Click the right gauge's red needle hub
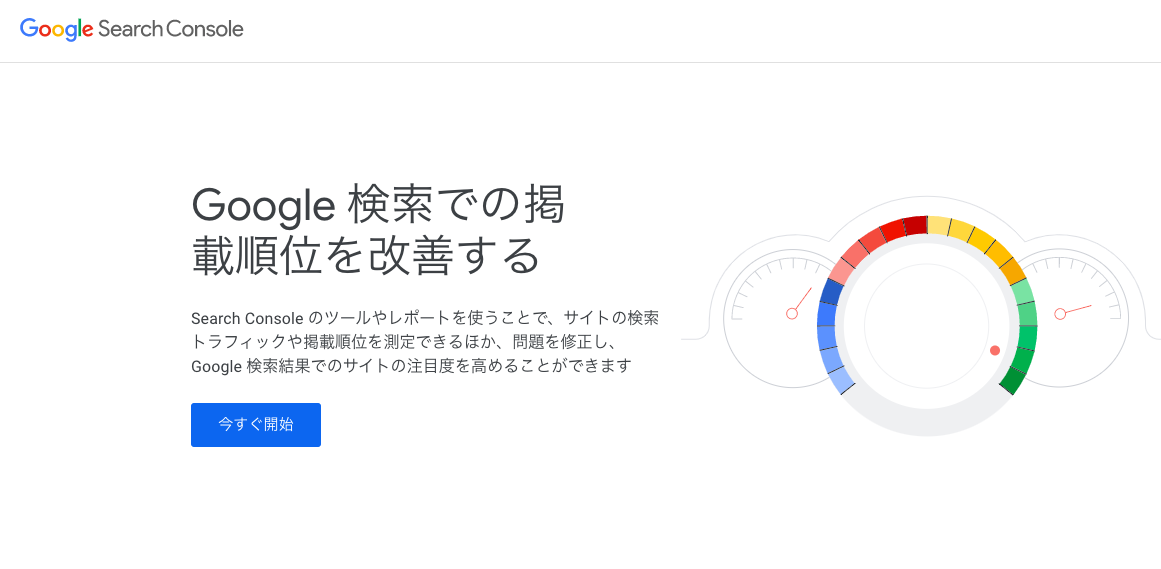Screen dimensions: 1161x569 point(1060,314)
